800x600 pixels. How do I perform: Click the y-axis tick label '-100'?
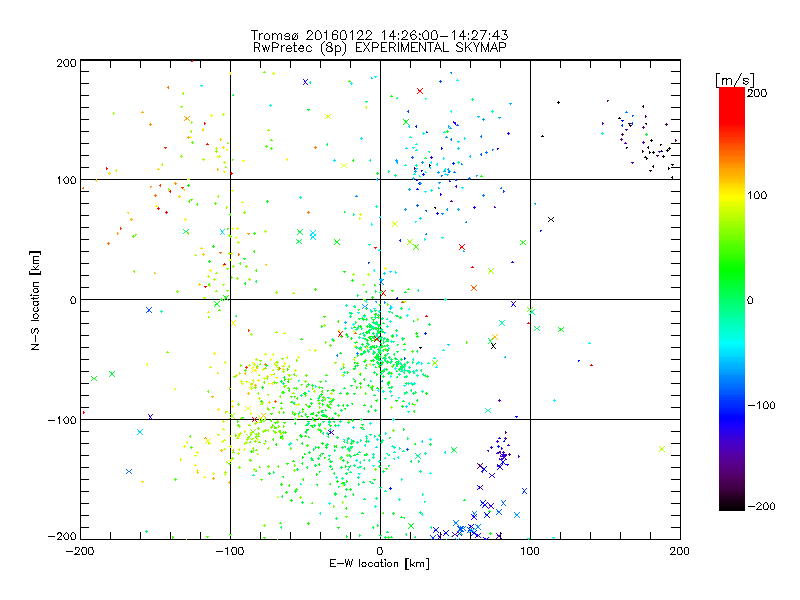62,420
